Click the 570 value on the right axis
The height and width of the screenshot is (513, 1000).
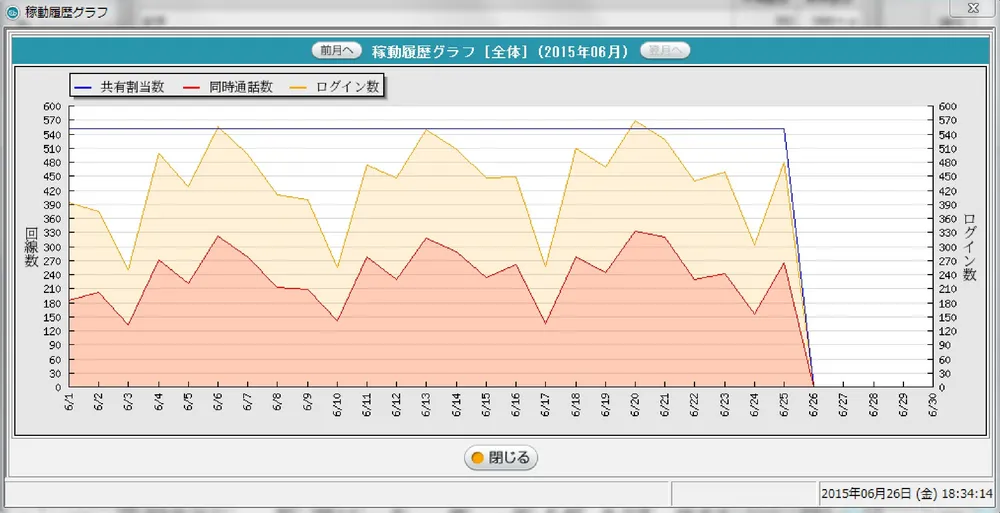click(950, 121)
